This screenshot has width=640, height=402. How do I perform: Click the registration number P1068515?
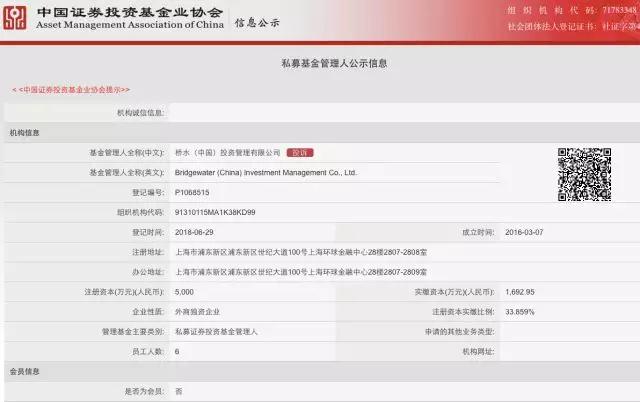[x=192, y=192]
